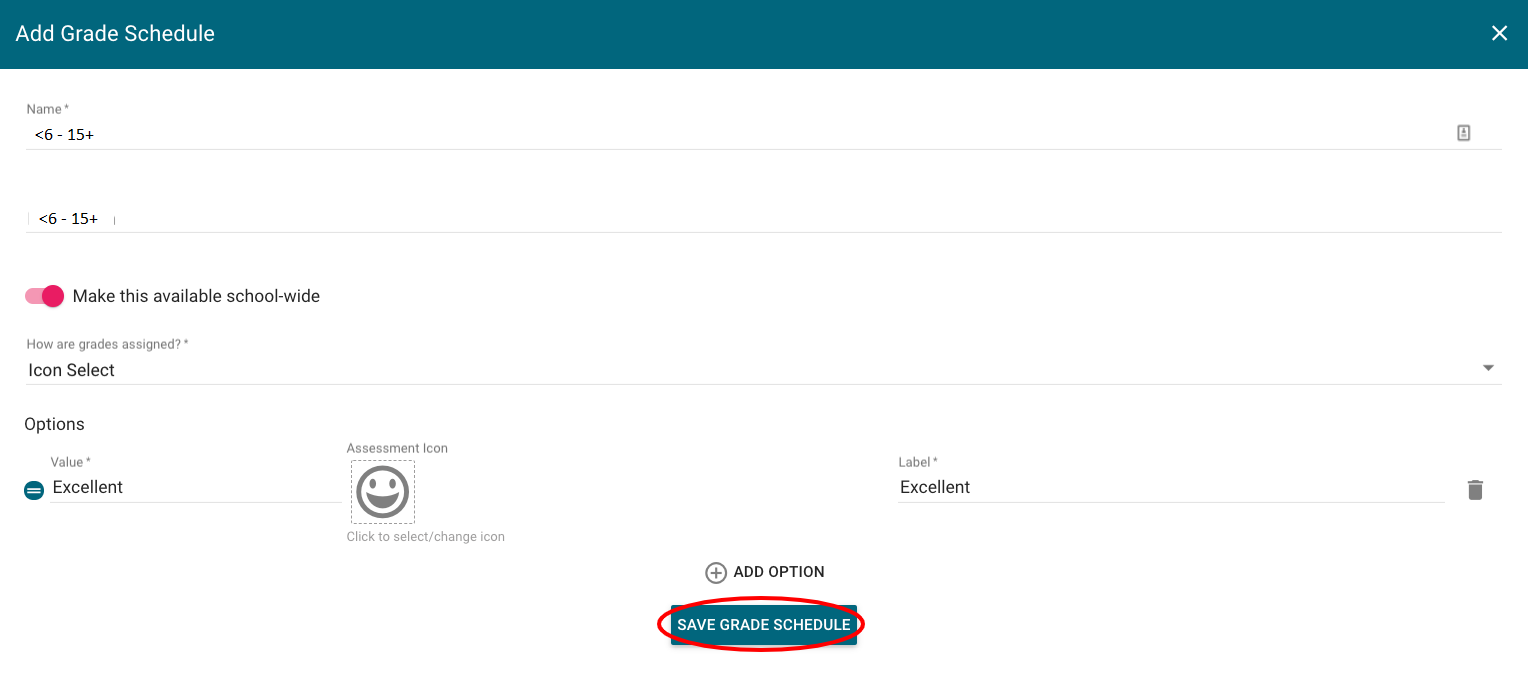Click the 'Make this available school-wide' label
The height and width of the screenshot is (676, 1528).
coord(196,296)
